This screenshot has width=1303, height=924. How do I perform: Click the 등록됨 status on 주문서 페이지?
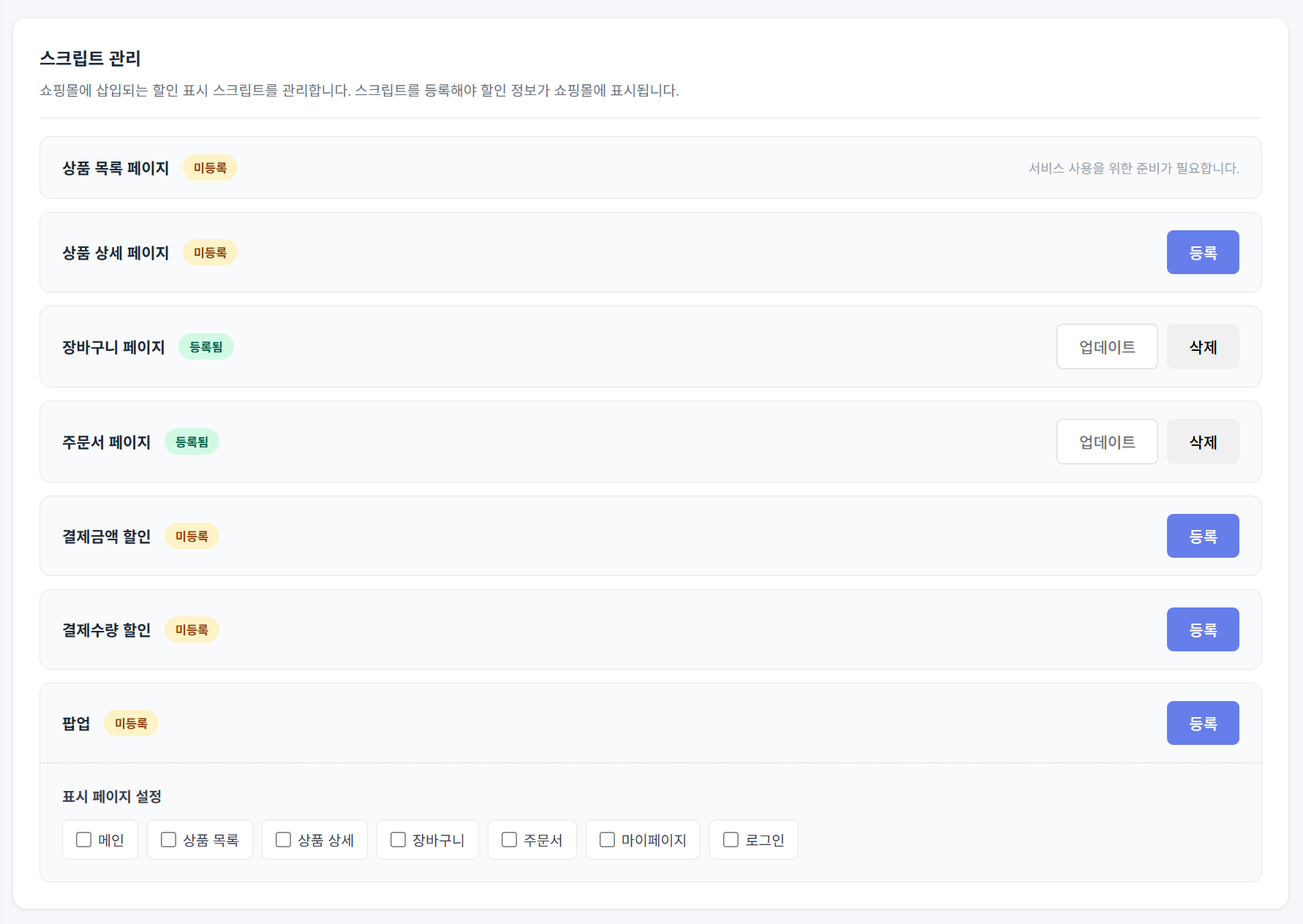pyautogui.click(x=192, y=442)
